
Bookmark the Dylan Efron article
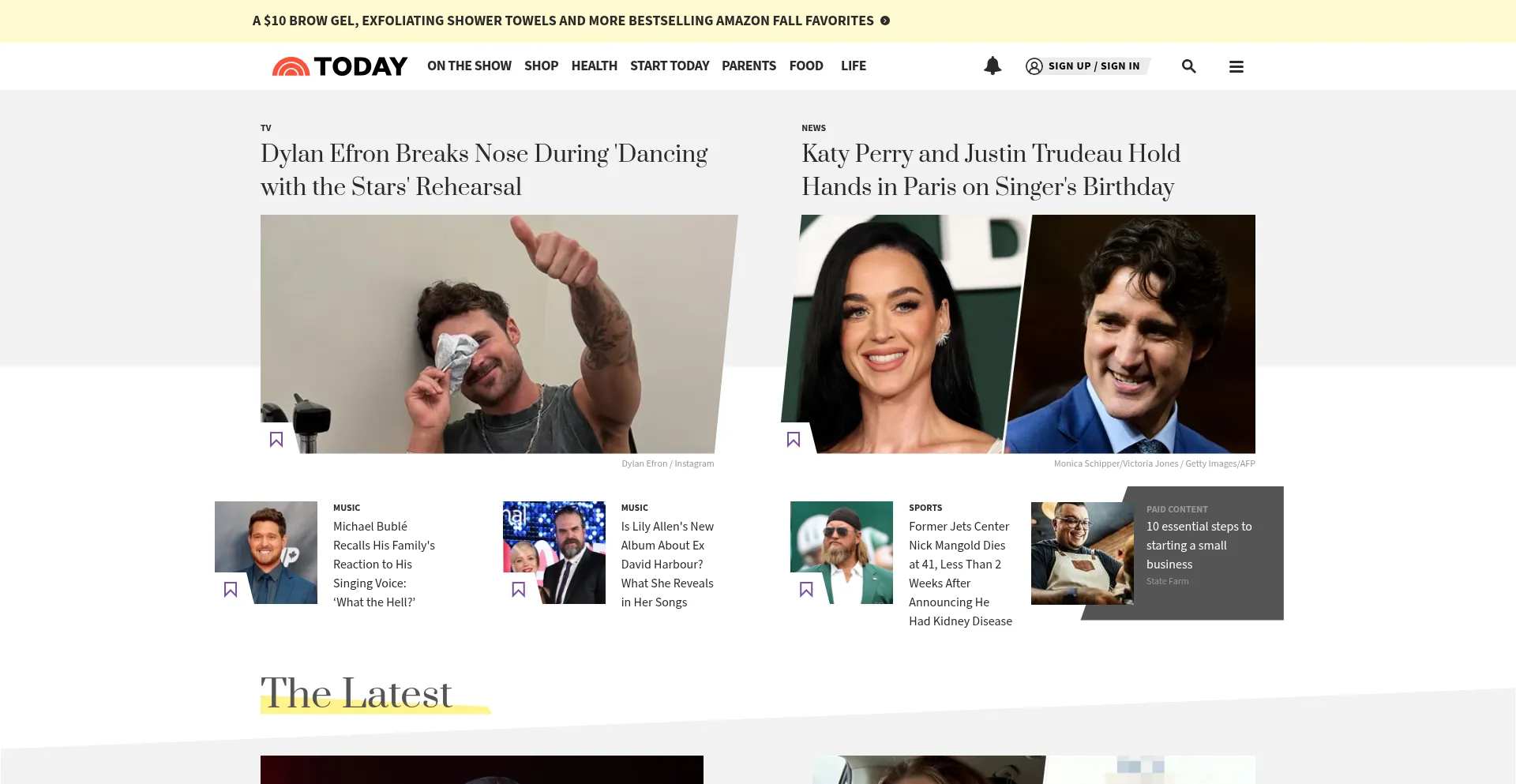point(276,439)
